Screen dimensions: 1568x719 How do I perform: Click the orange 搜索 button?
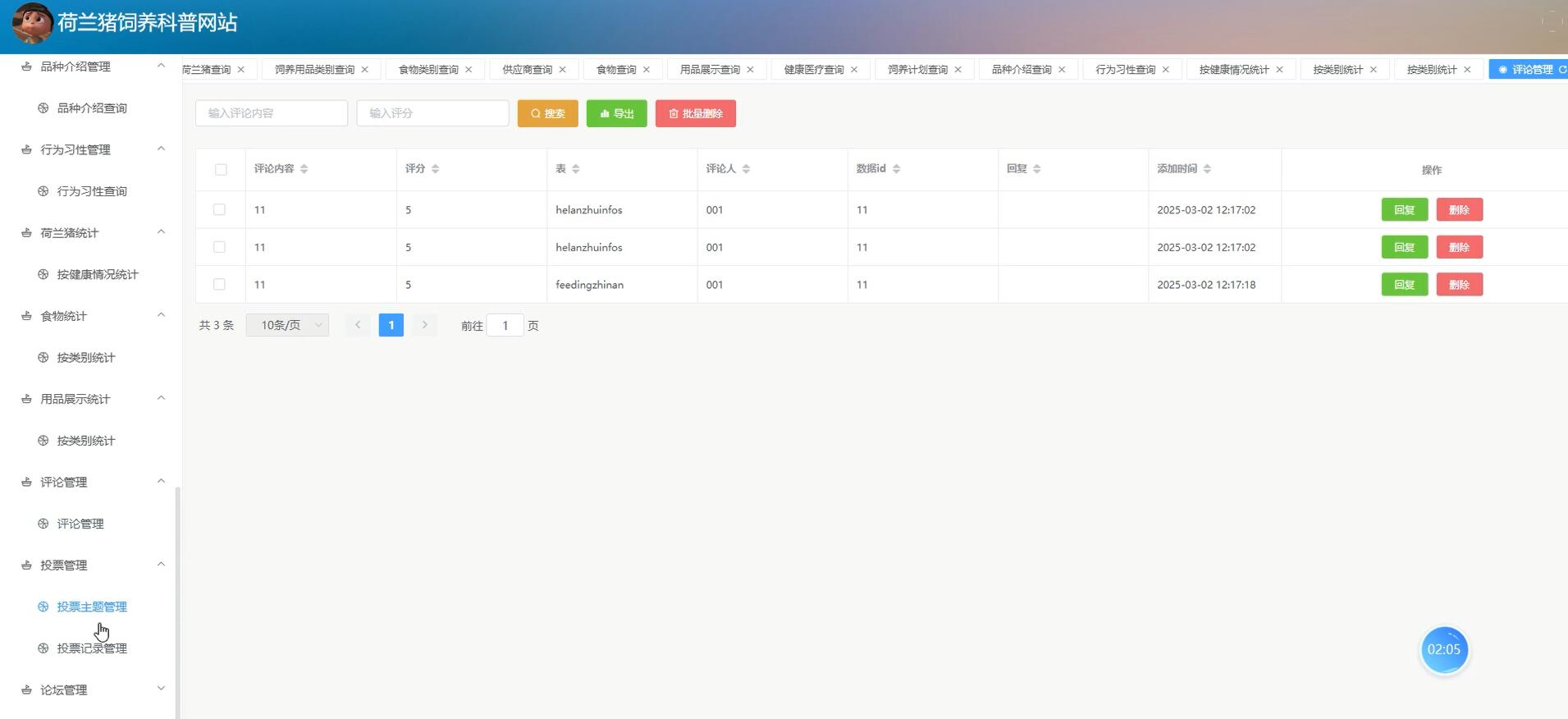coord(547,113)
